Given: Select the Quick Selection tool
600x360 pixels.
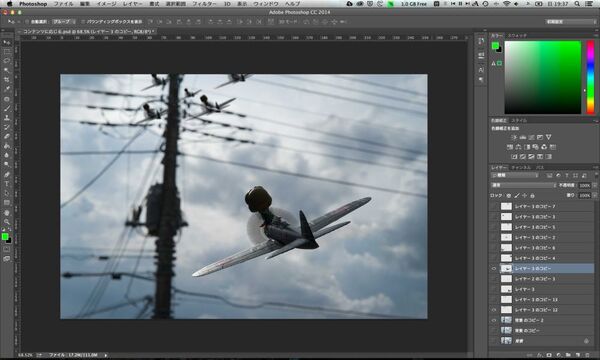Looking at the screenshot, I should tap(7, 70).
